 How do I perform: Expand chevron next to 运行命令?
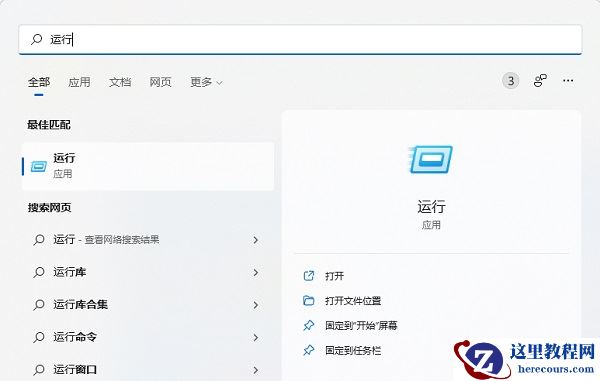pyautogui.click(x=256, y=337)
